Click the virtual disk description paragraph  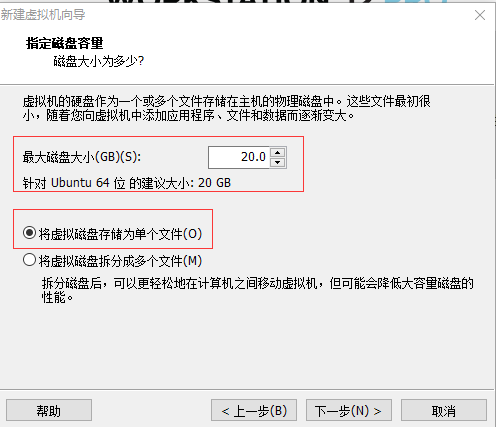point(227,108)
